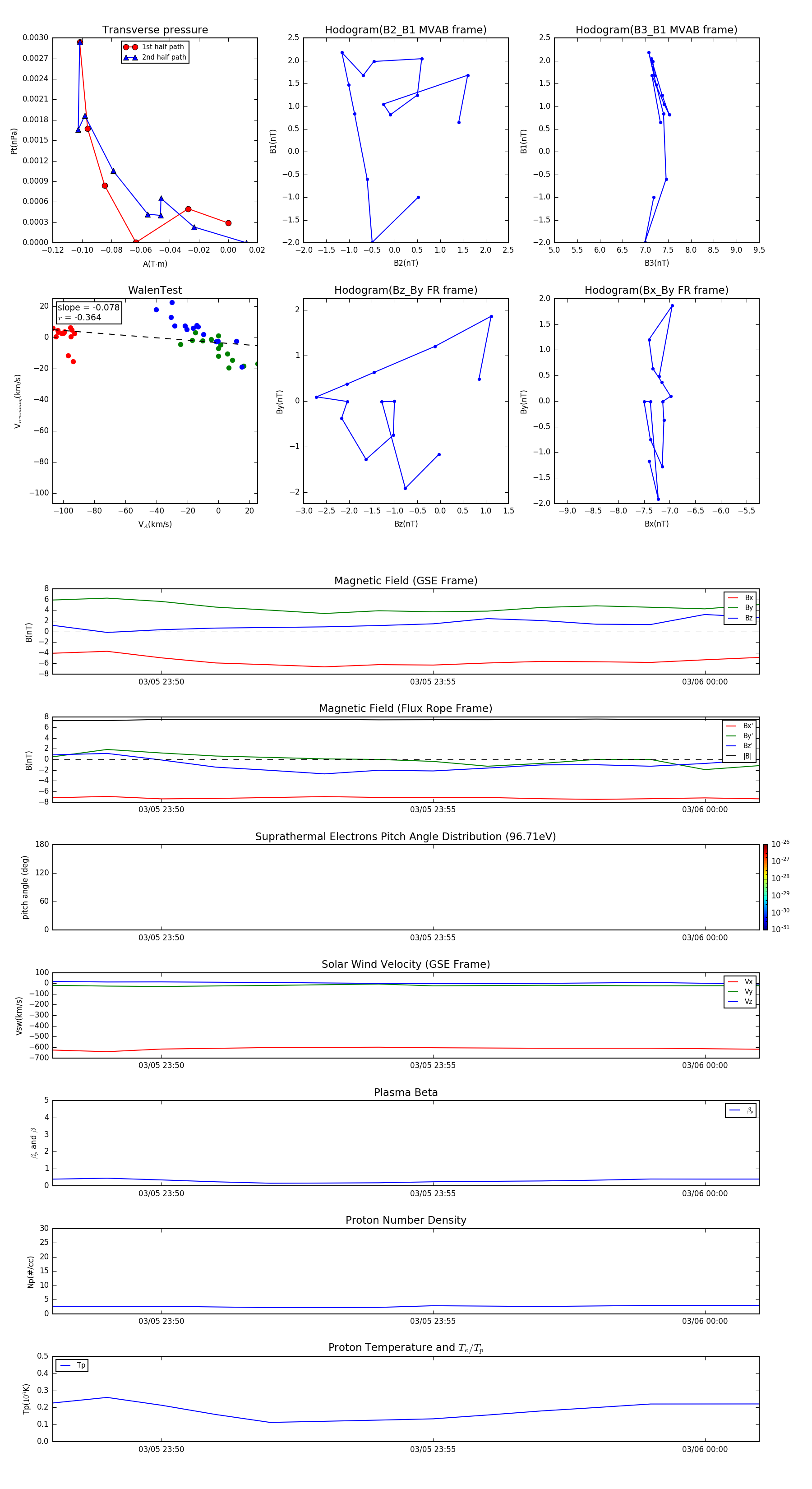Click the "Proton Number Density" title

pos(406,1220)
